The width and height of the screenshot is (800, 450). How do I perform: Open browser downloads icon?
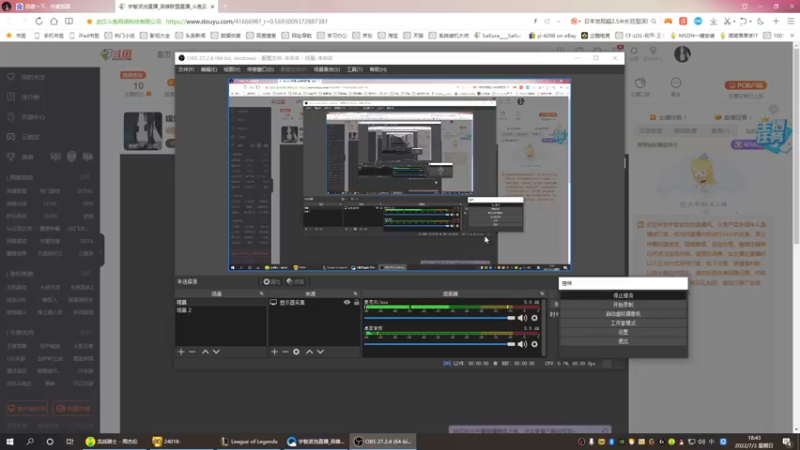click(x=713, y=21)
